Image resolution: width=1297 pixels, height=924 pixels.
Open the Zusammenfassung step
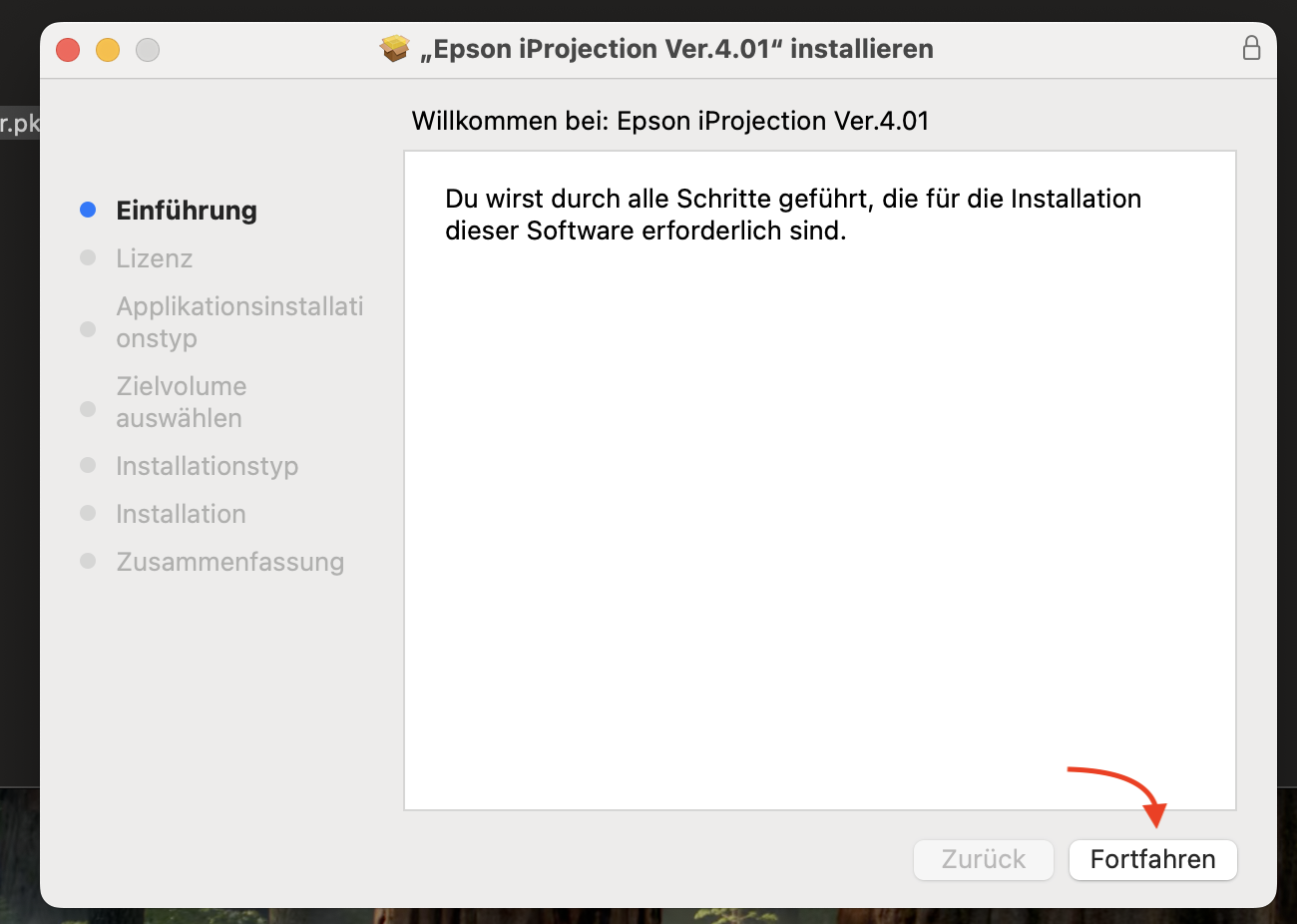(230, 562)
